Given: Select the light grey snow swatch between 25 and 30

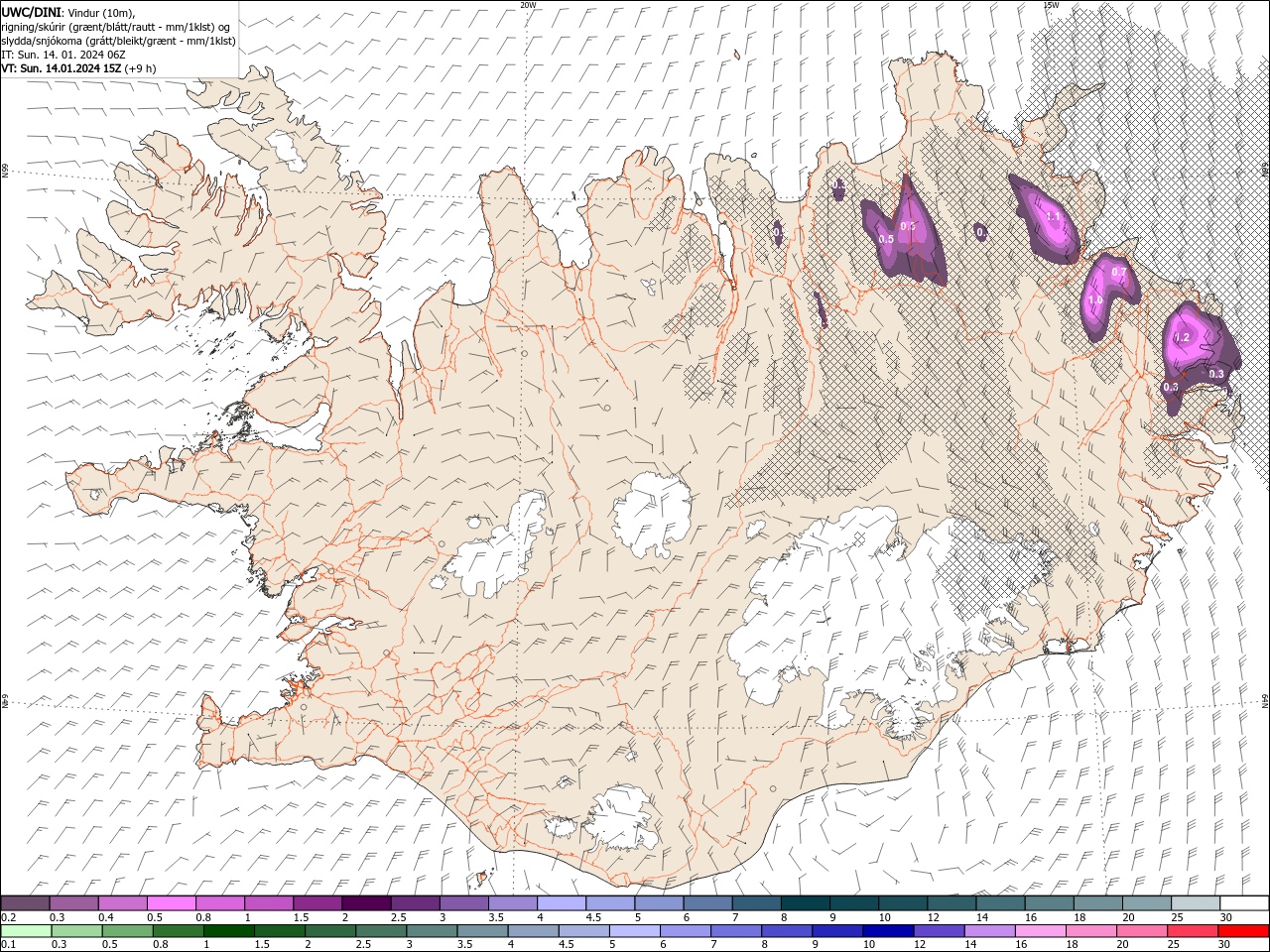Looking at the screenshot, I should [x=1195, y=903].
